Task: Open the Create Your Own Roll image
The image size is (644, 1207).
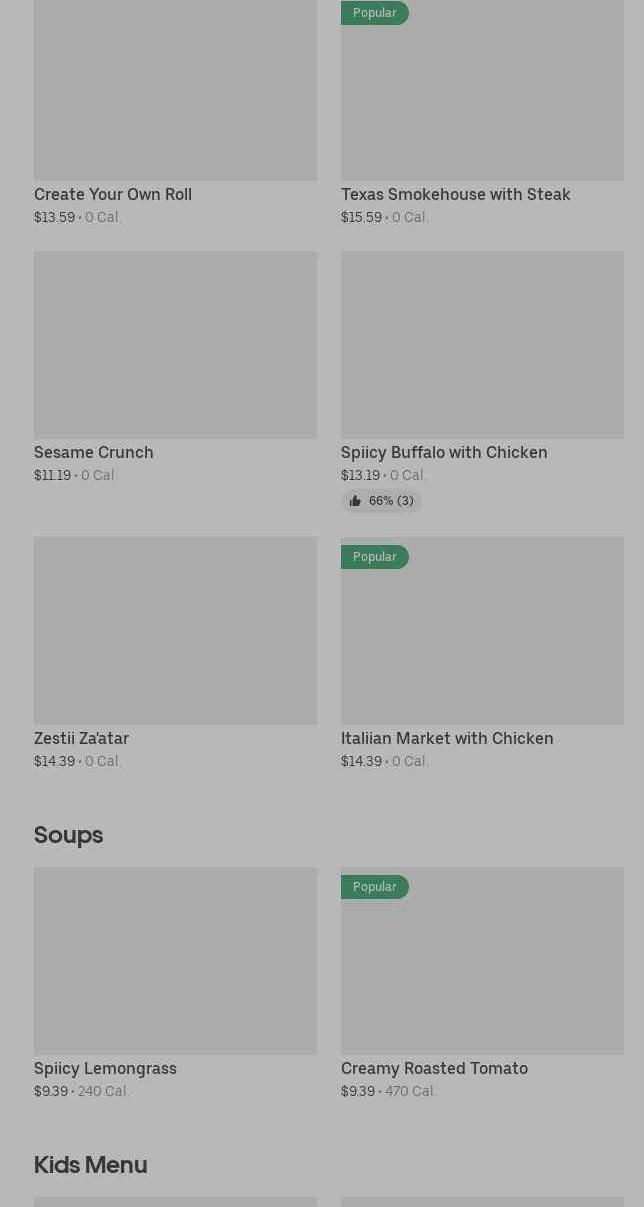Action: [175, 90]
